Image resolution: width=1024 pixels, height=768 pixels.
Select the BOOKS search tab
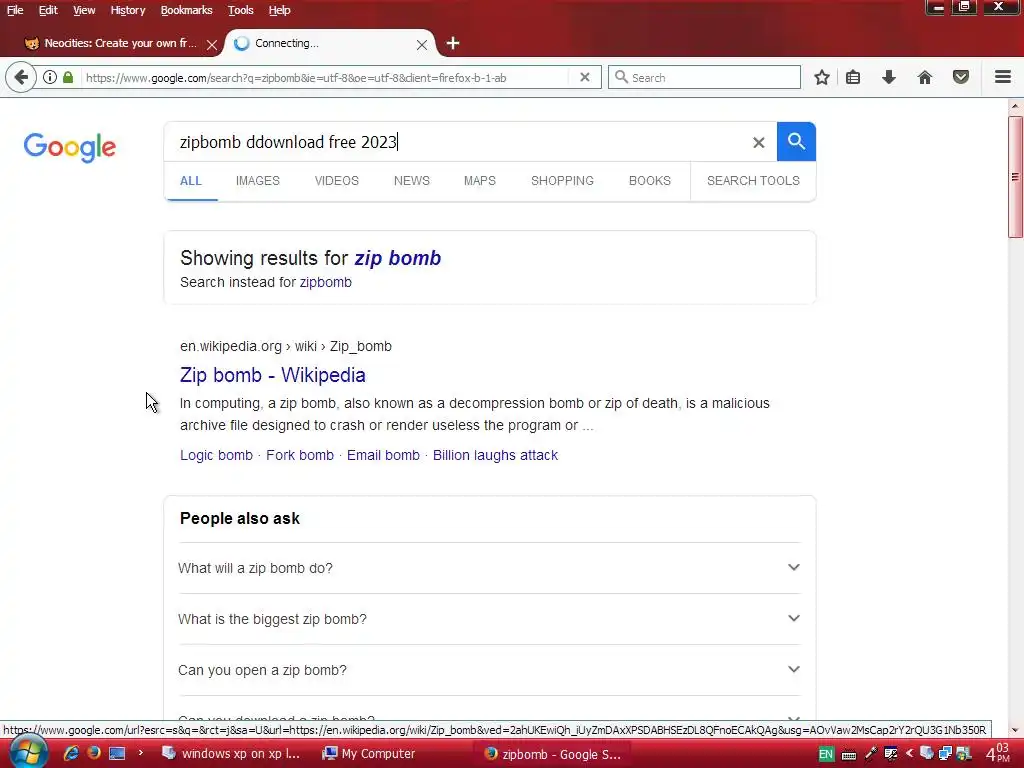[649, 181]
